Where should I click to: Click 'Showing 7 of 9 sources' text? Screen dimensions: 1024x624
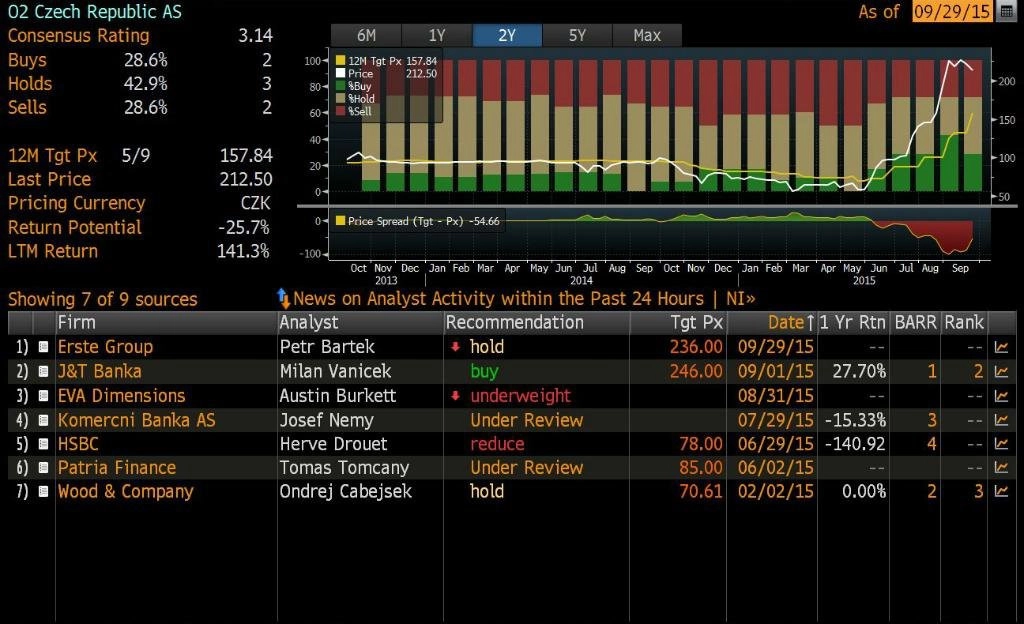(x=103, y=299)
